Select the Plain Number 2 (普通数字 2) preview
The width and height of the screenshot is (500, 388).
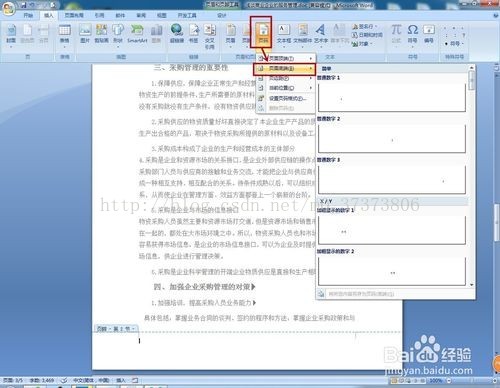tap(392, 138)
